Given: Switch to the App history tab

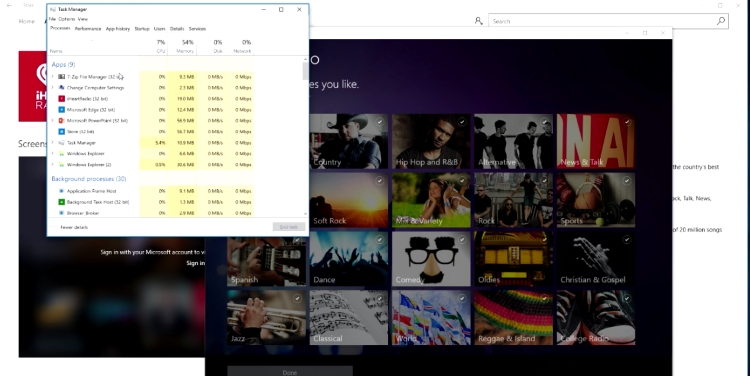Looking at the screenshot, I should [118, 29].
